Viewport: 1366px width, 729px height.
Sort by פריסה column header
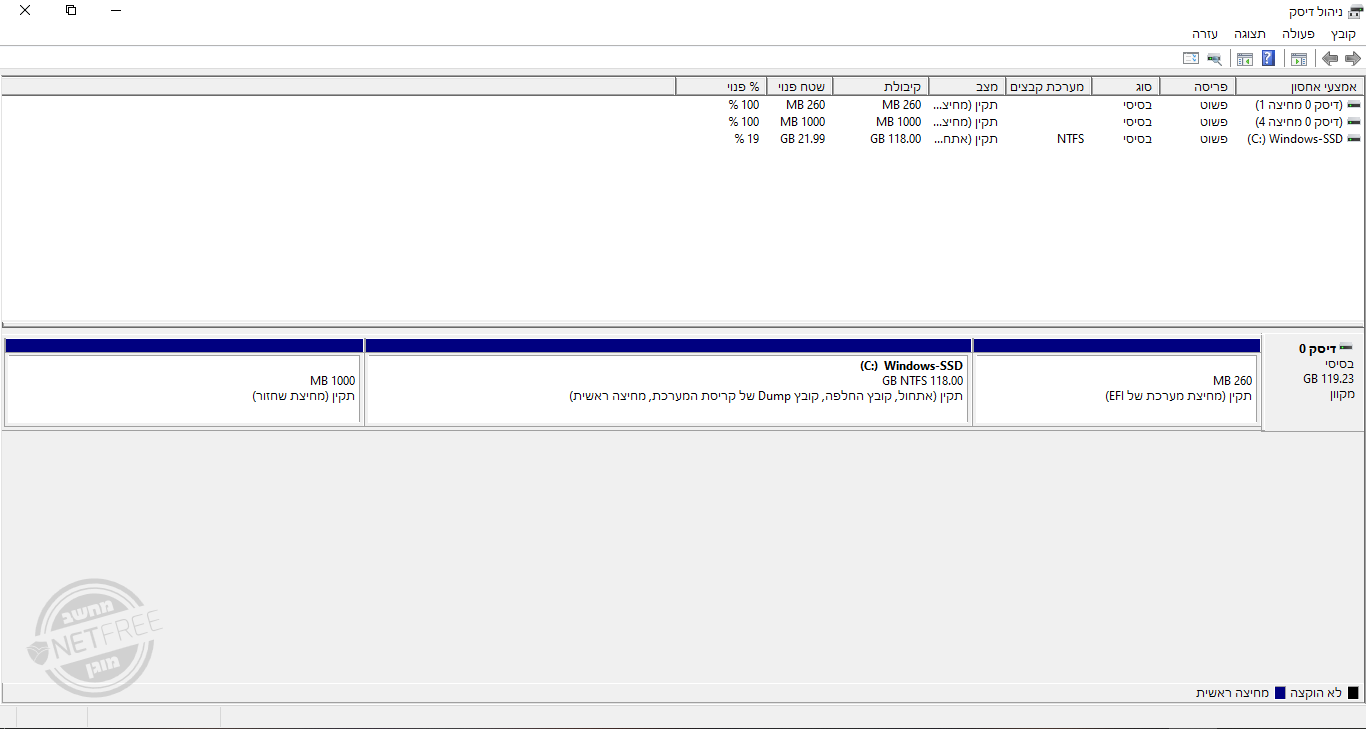pyautogui.click(x=1198, y=87)
